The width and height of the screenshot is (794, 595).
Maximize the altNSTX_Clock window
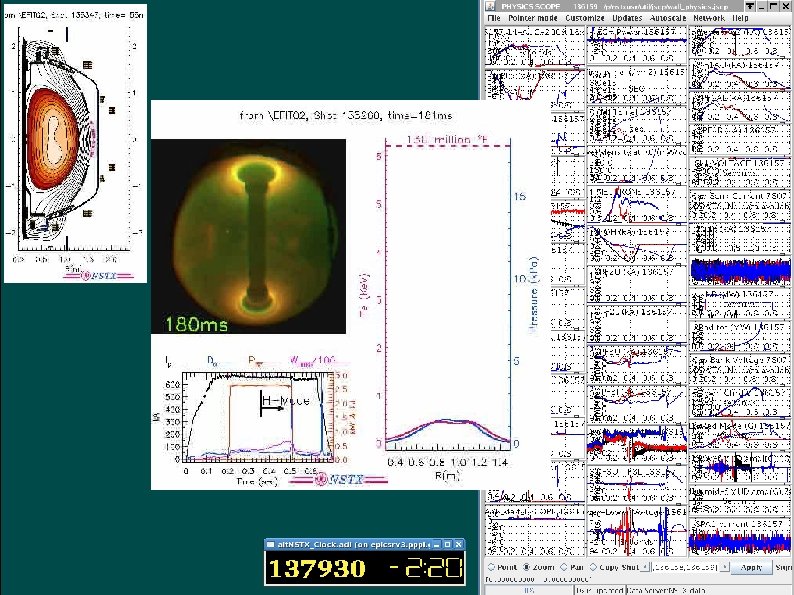pos(448,544)
